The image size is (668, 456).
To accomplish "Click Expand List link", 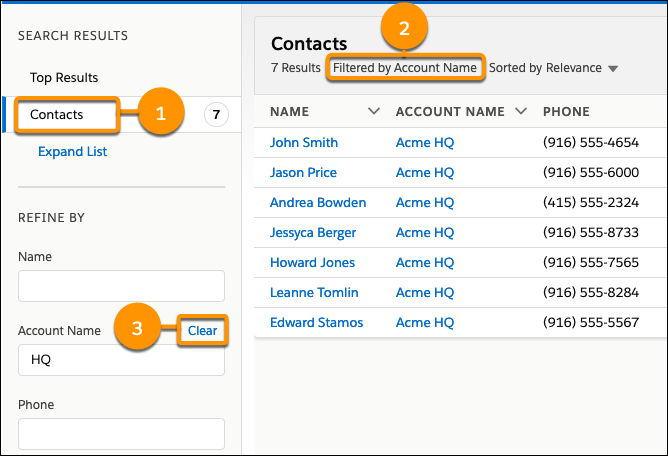I will 72,151.
